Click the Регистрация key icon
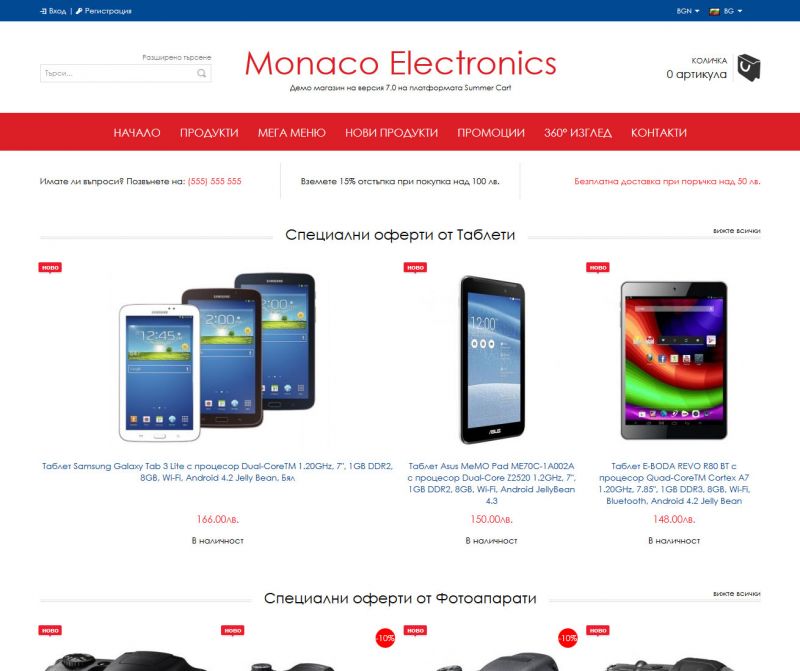The height and width of the screenshot is (671, 800). point(79,11)
